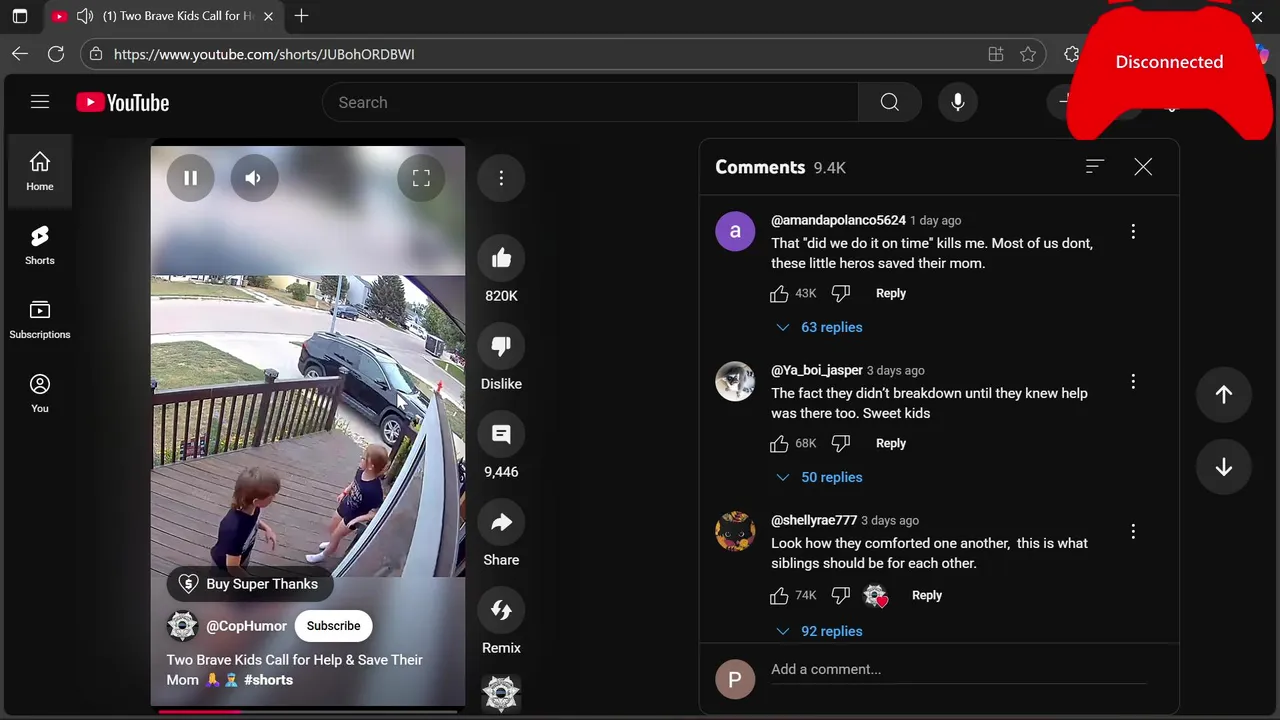1280x720 pixels.
Task: Open @shellyrae777 comment options menu
Action: click(x=1133, y=531)
